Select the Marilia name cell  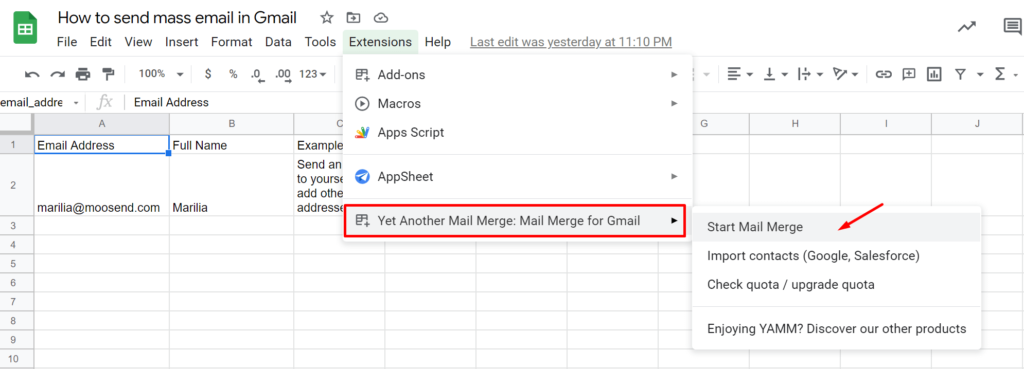232,185
